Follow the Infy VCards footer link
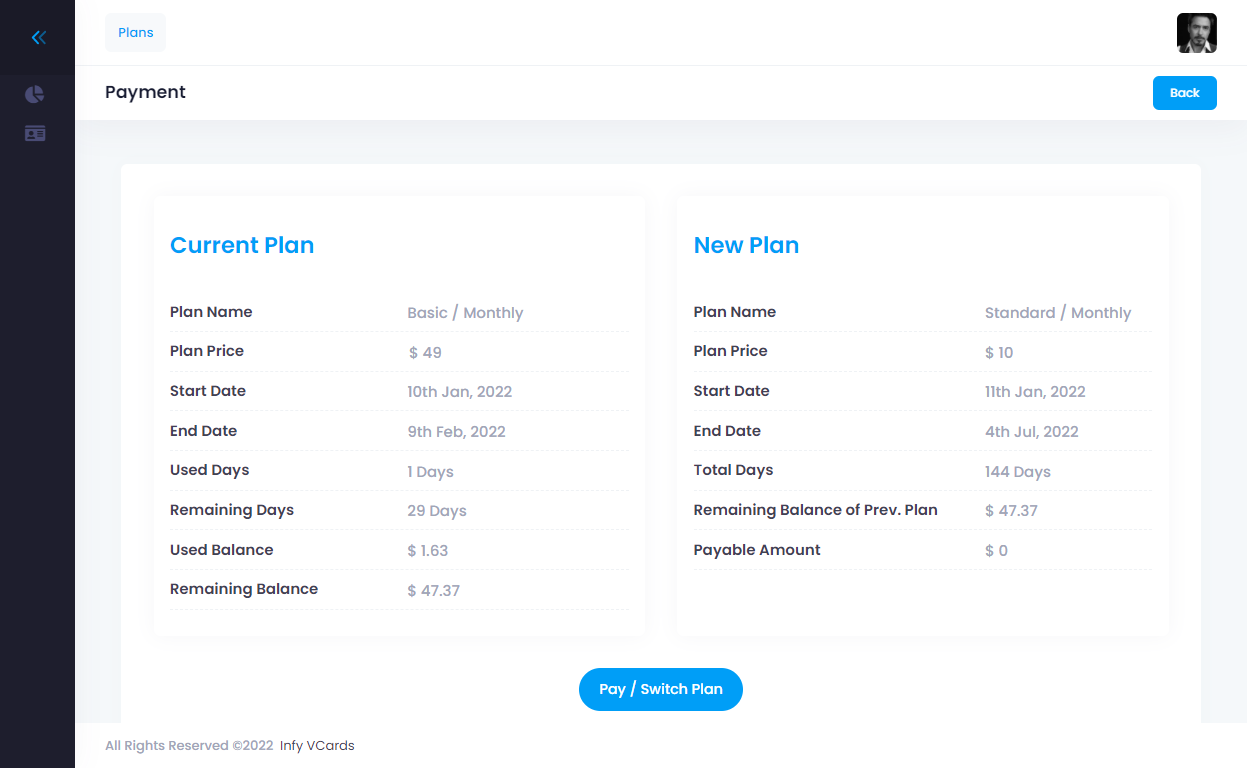The image size is (1247, 768). coord(317,745)
